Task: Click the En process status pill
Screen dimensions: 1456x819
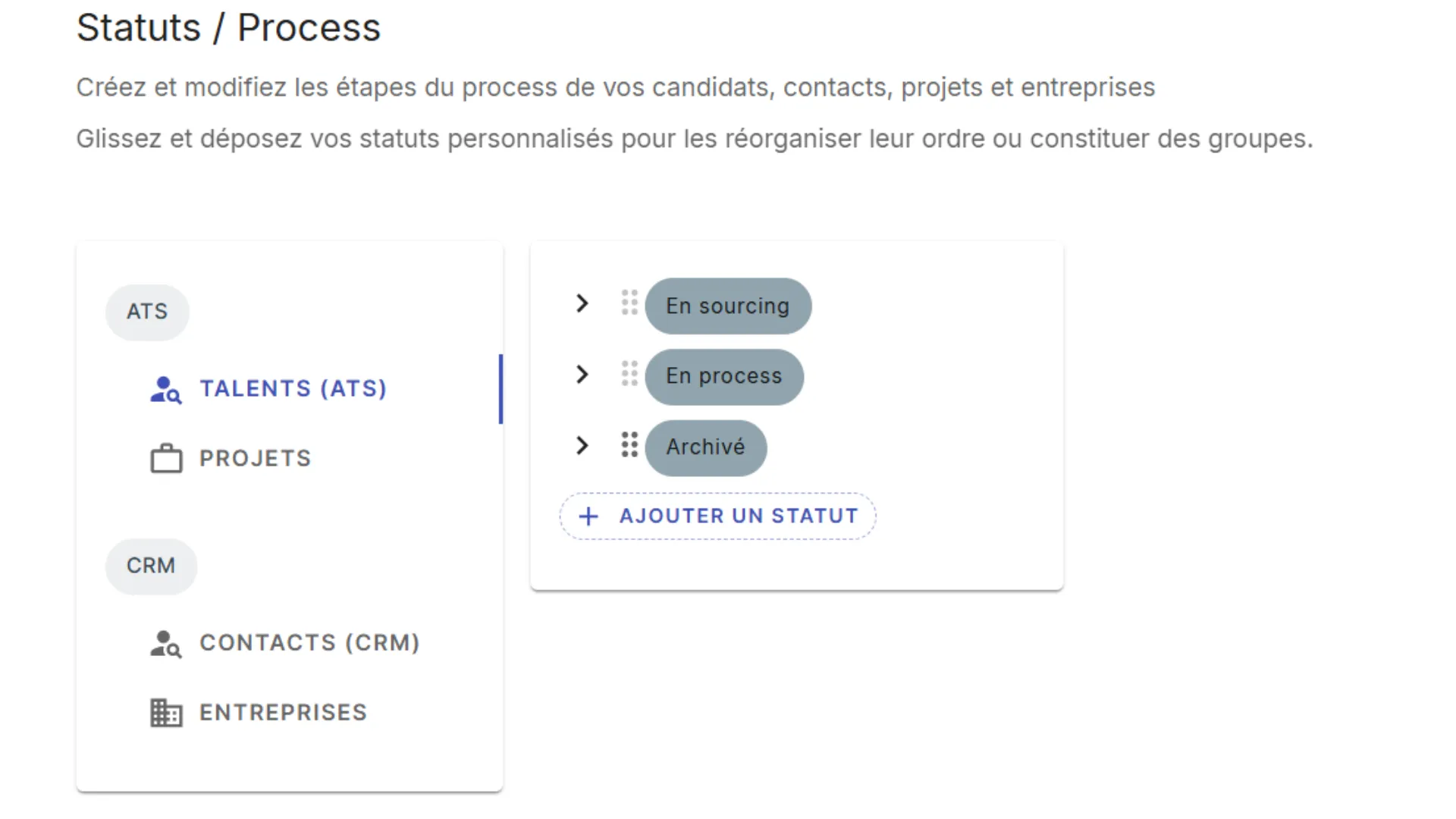Action: (723, 376)
